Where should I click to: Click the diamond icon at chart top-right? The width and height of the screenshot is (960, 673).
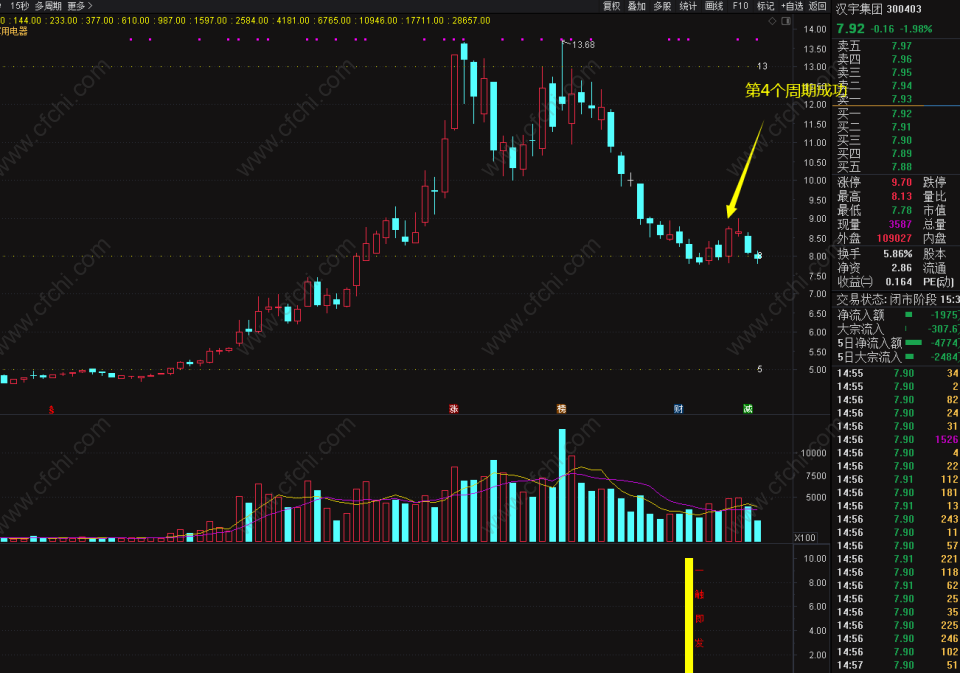(772, 21)
